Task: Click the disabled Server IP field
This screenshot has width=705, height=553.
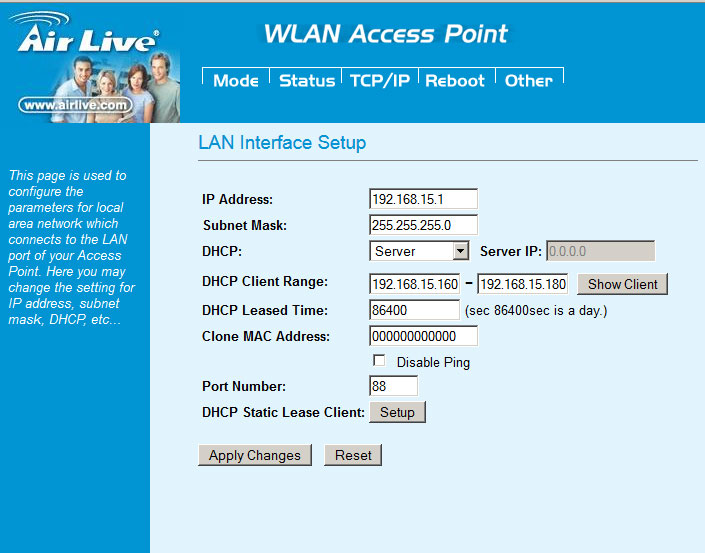Action: [600, 251]
